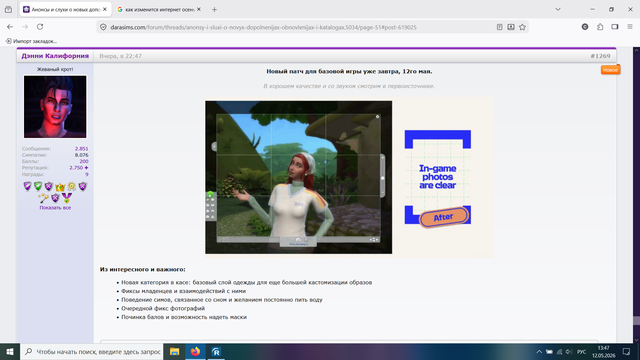Click the taskbar search box
The width and height of the screenshot is (640, 360).
[92, 351]
